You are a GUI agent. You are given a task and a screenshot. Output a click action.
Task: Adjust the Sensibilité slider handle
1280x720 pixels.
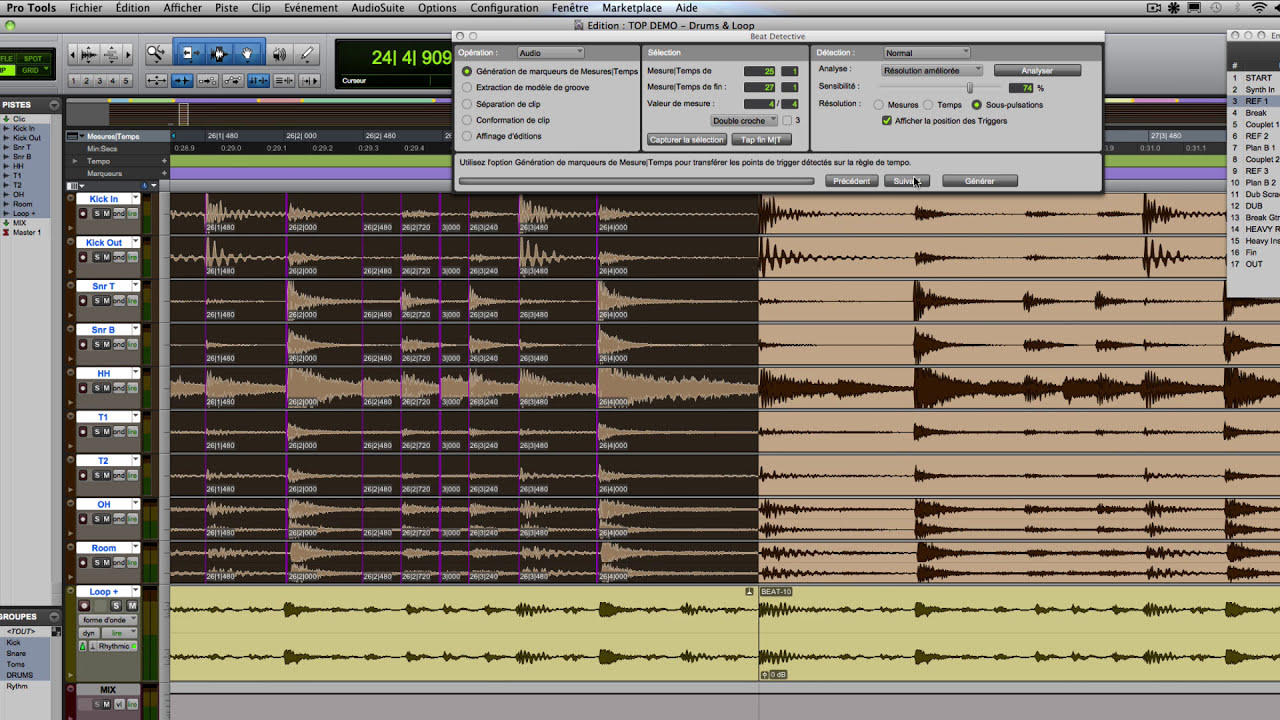point(970,88)
